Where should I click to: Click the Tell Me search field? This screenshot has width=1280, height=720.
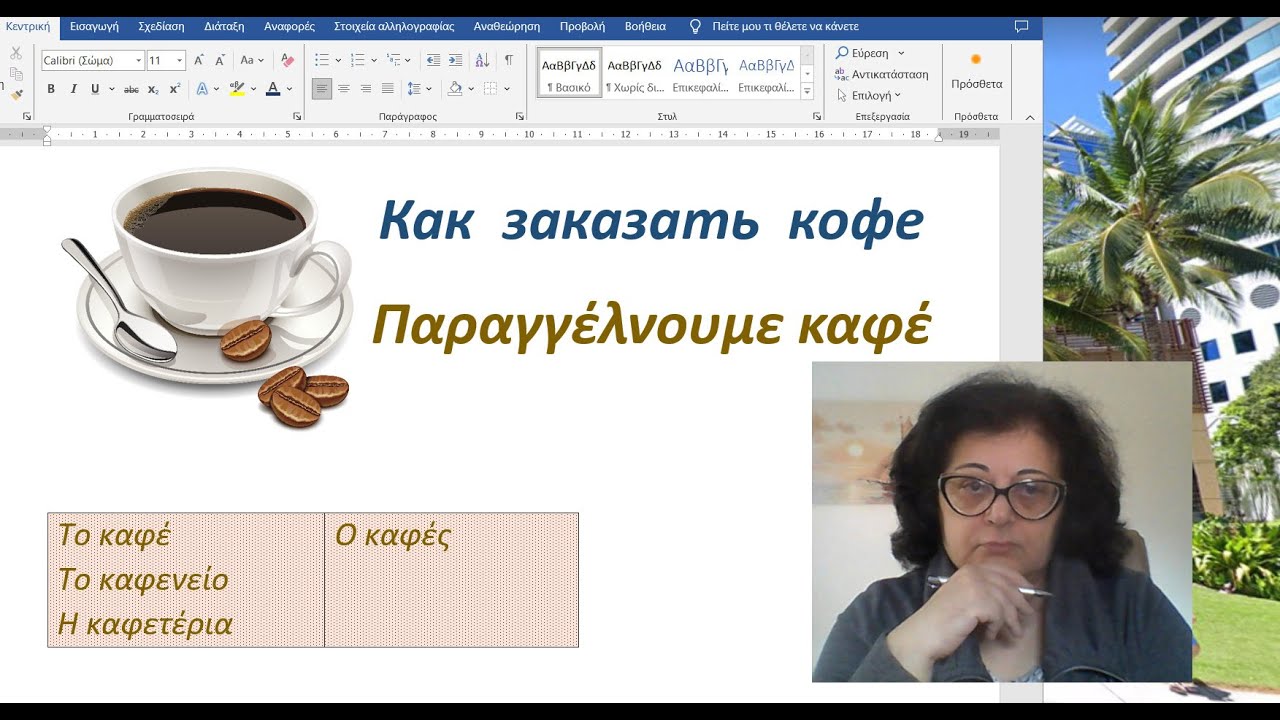(785, 26)
